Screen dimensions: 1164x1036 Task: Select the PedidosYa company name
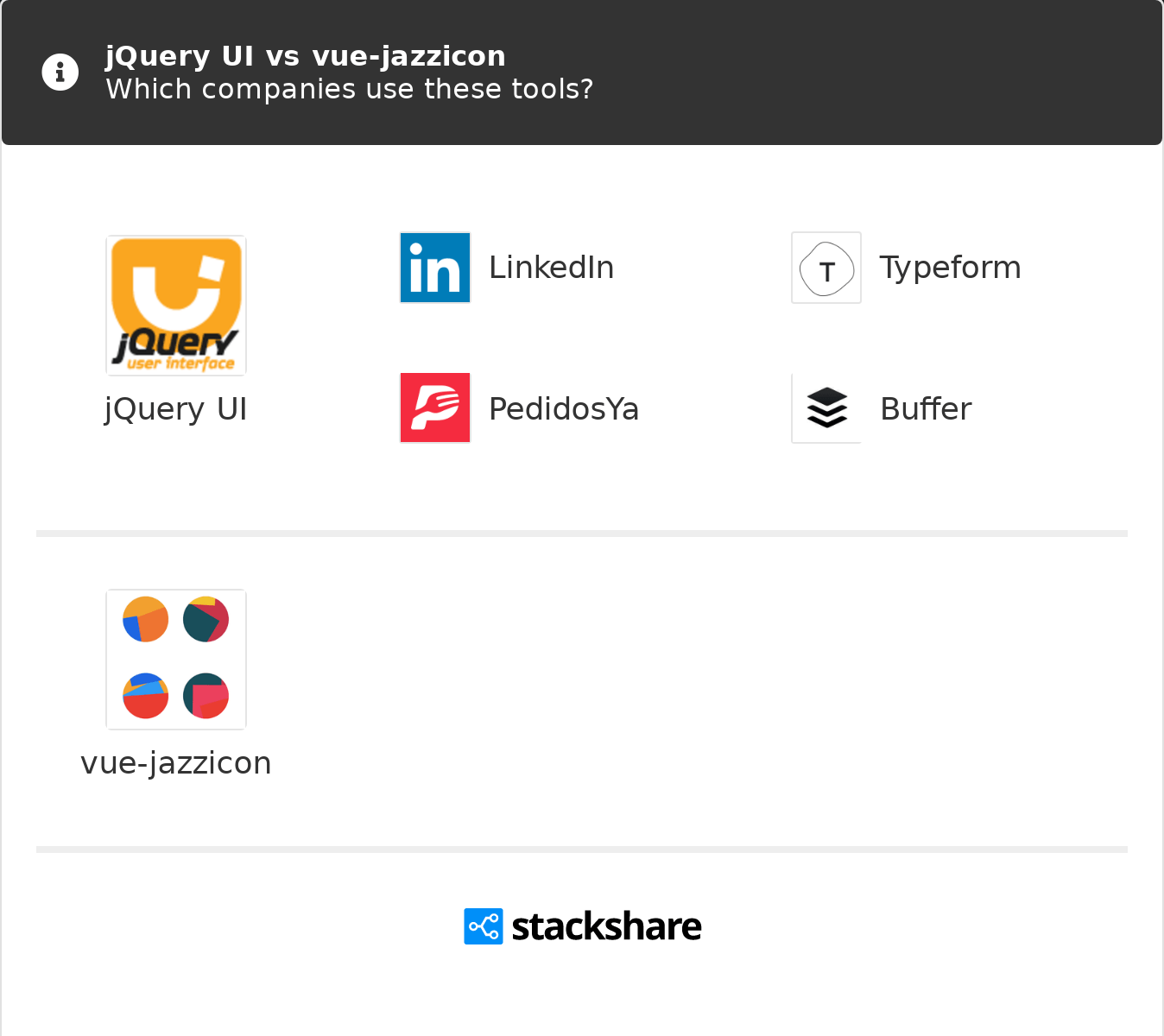564,408
